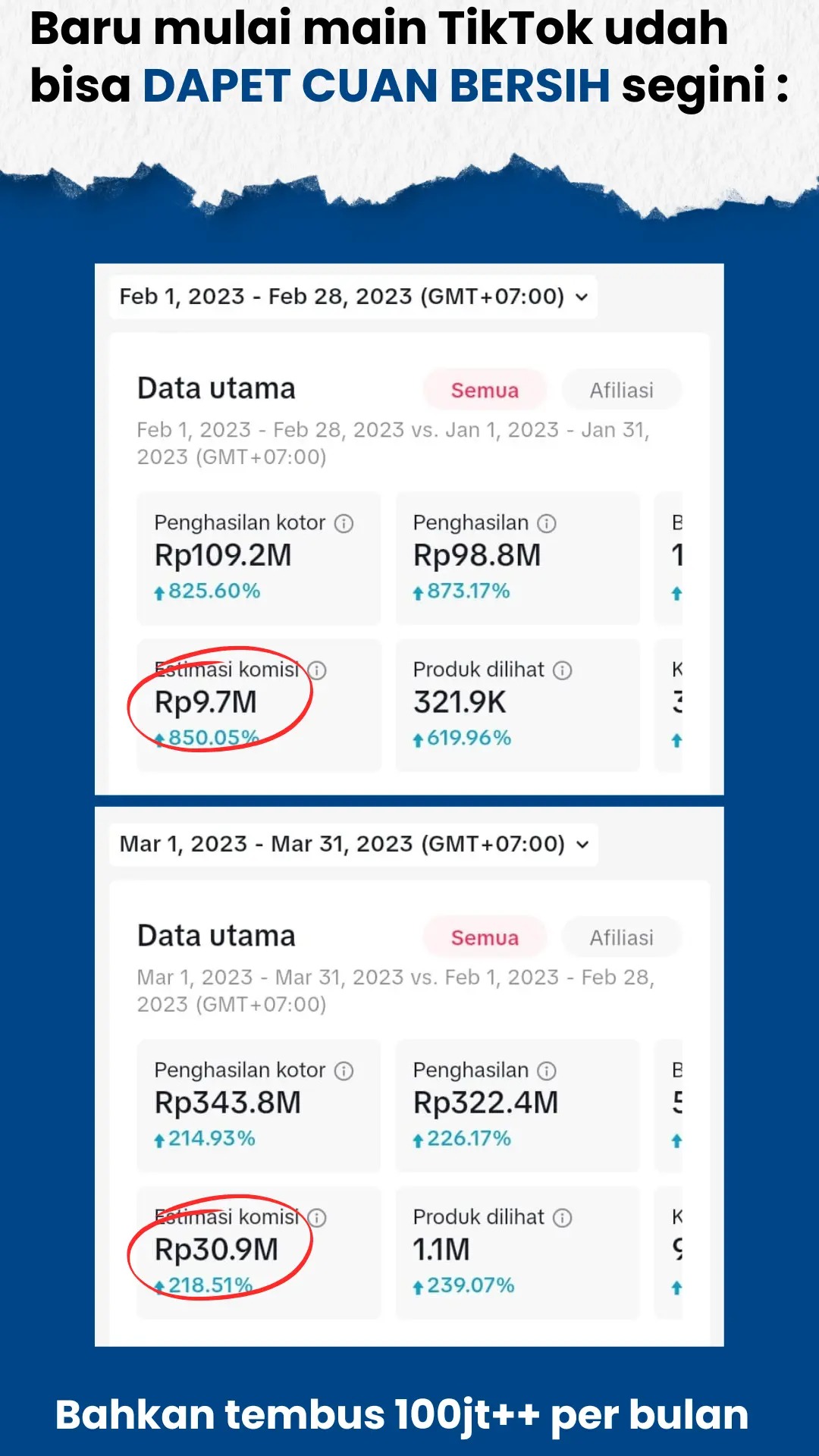Click info icon beside March Penghasilan
The image size is (819, 1456).
point(547,1071)
